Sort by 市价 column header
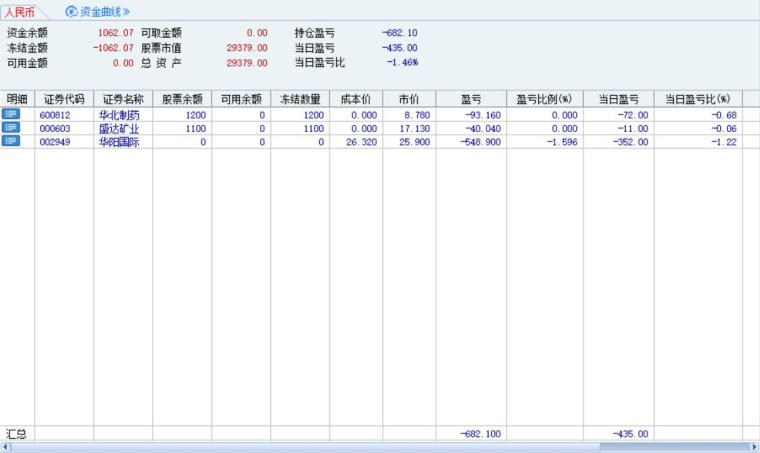 pyautogui.click(x=408, y=99)
